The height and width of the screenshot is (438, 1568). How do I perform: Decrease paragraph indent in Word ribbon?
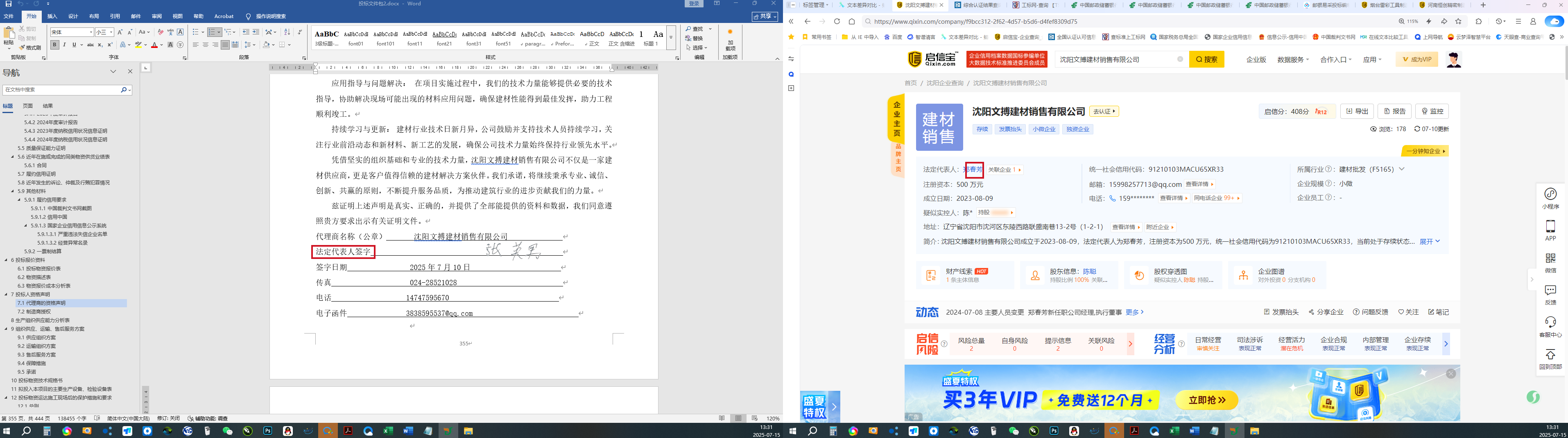[x=246, y=32]
